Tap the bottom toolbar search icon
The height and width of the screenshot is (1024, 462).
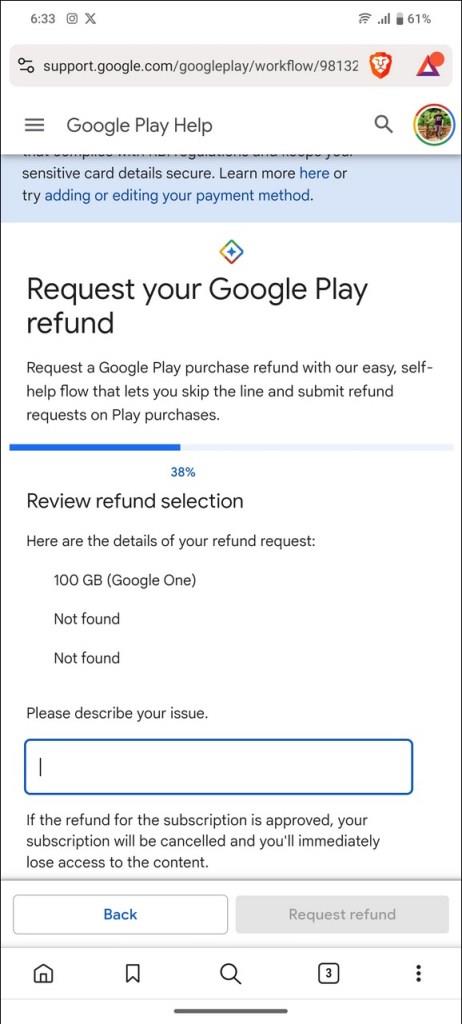pos(230,974)
